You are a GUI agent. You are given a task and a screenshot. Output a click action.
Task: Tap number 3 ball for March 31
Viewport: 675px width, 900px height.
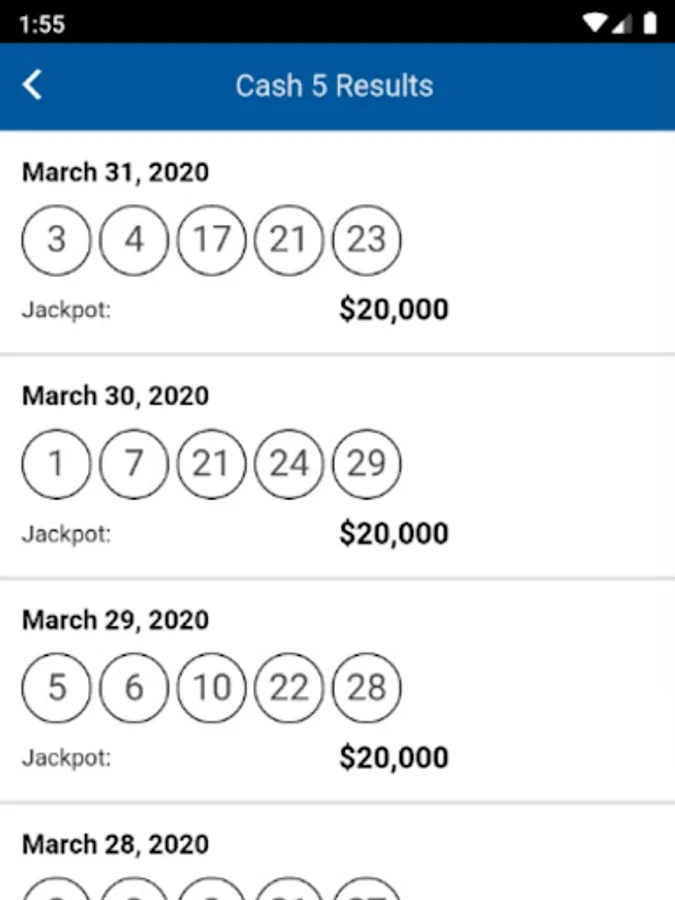pos(56,240)
